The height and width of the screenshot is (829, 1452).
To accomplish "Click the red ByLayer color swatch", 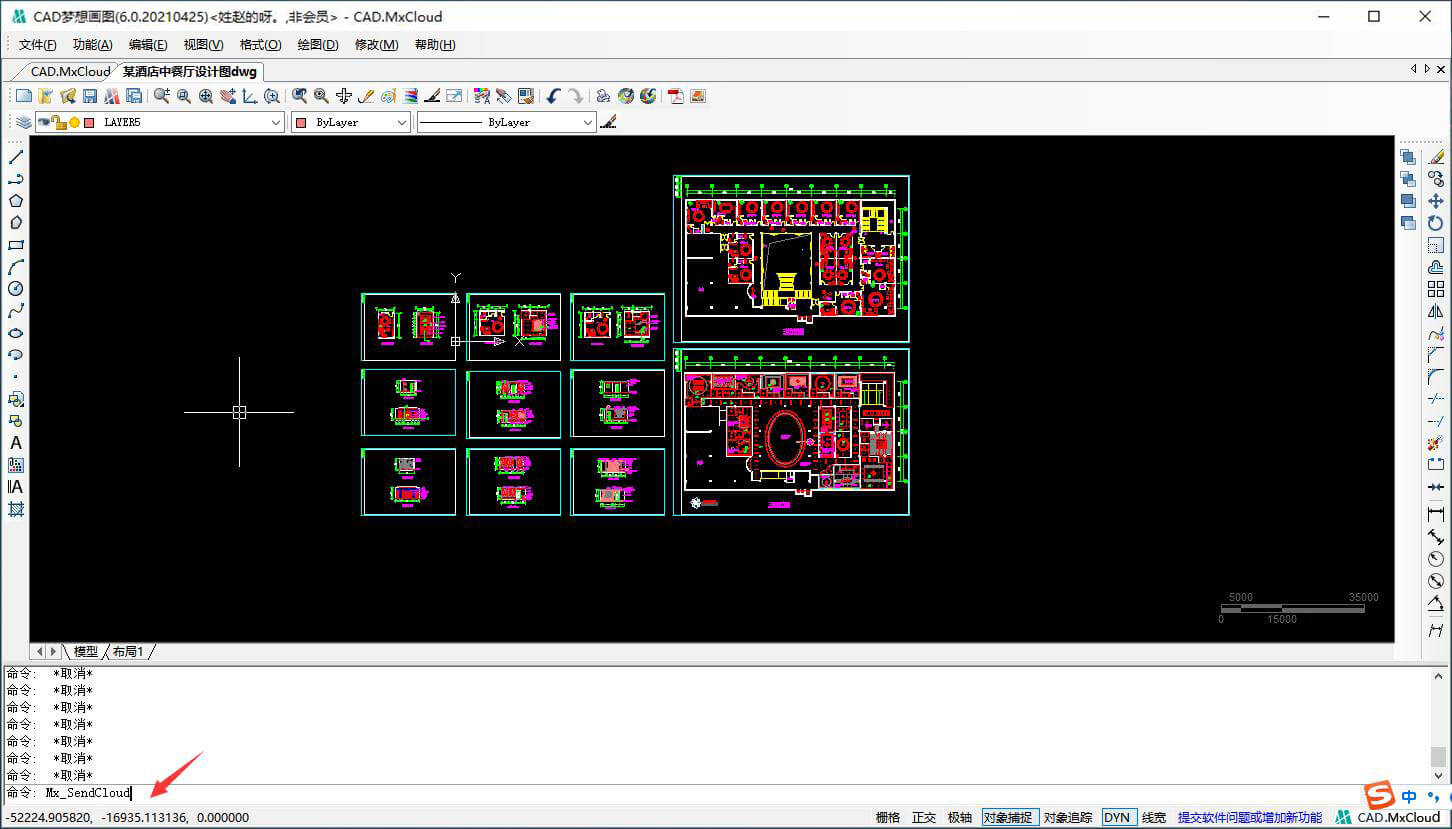I will pyautogui.click(x=302, y=122).
